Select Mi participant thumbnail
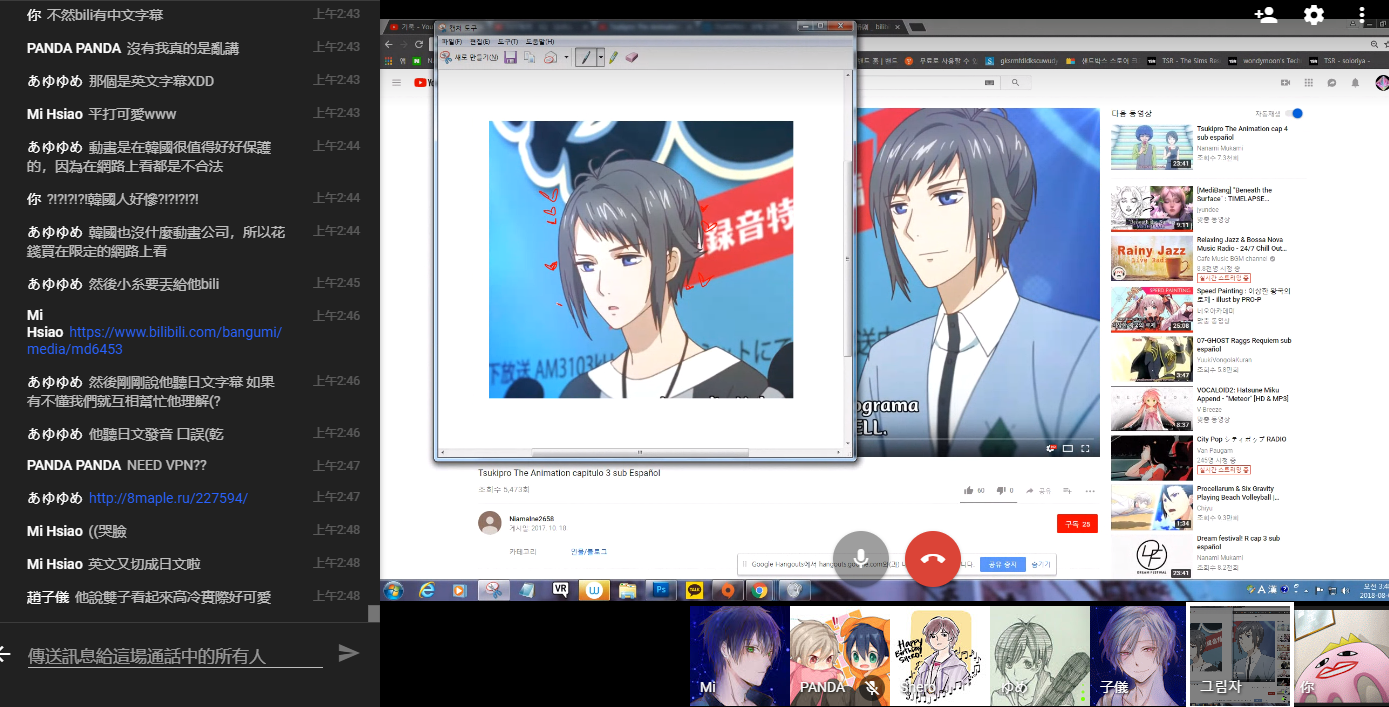 [x=739, y=656]
